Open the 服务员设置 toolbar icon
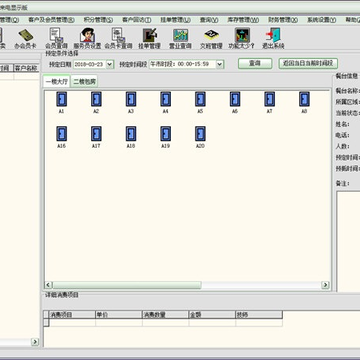The width and height of the screenshot is (360, 360). 87,38
